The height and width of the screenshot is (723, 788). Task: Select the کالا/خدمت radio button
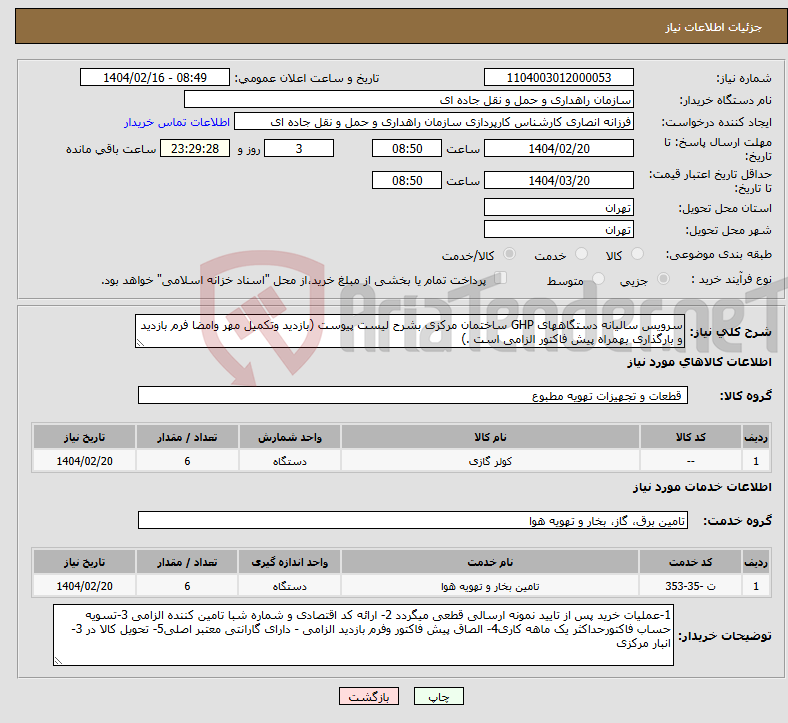(x=510, y=254)
